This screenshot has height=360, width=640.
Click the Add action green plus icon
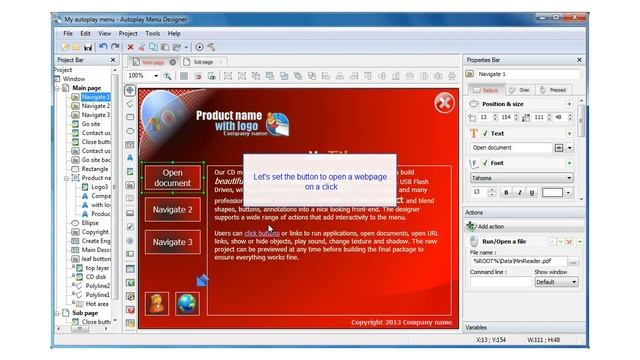coord(471,226)
